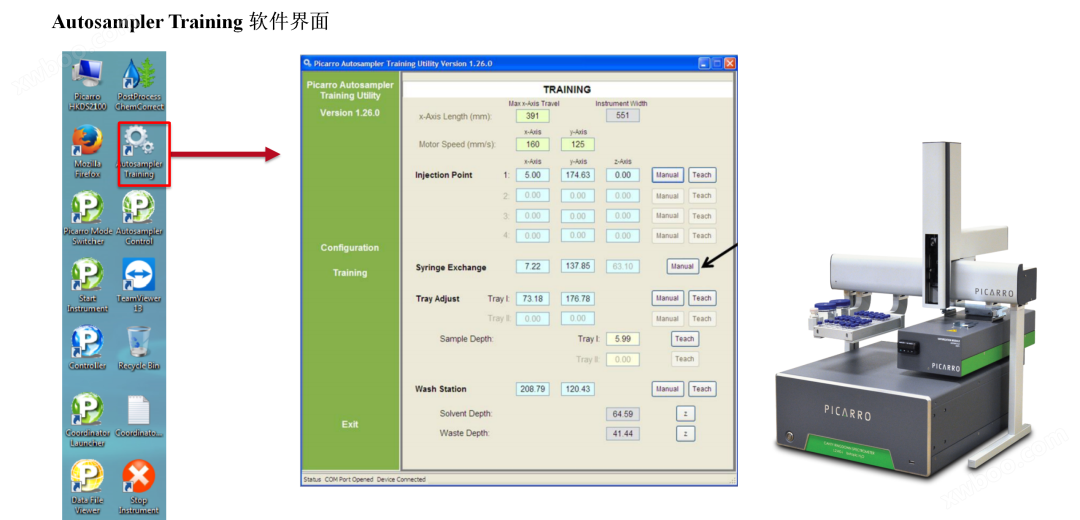Open Autosampler Control desktop icon
The height and width of the screenshot is (520, 1080).
click(139, 218)
